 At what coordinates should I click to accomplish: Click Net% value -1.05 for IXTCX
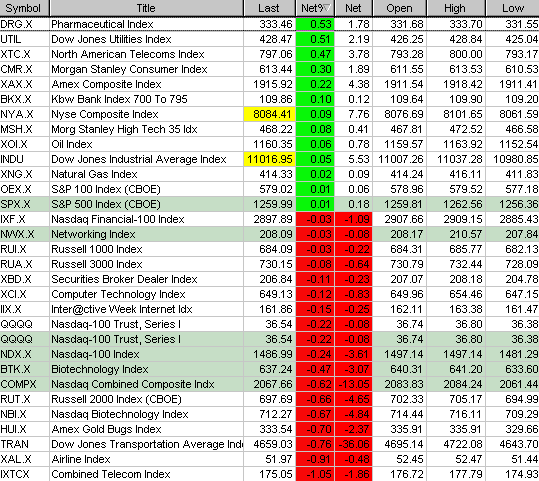click(315, 474)
